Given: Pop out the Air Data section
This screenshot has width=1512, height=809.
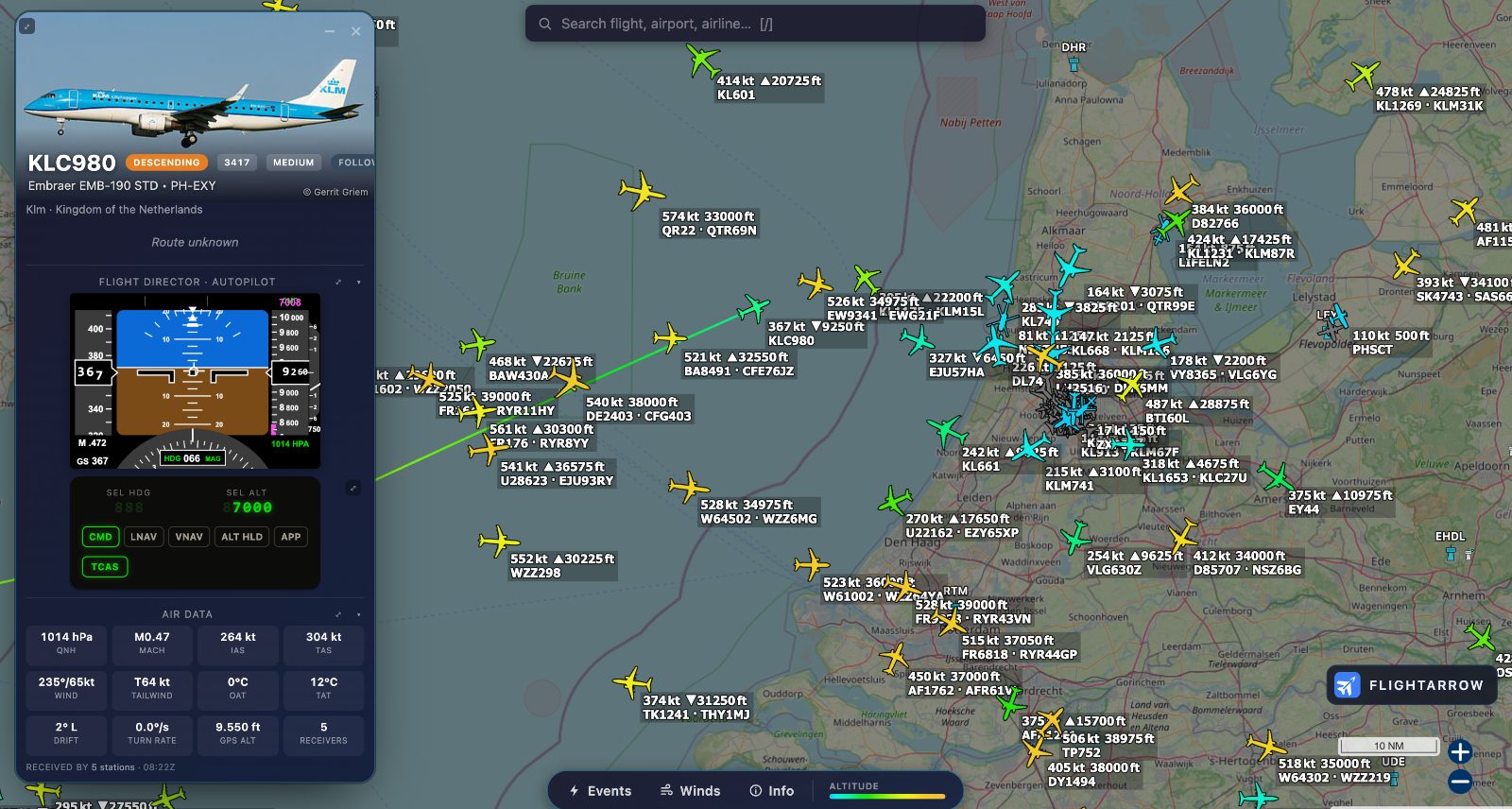Looking at the screenshot, I should point(338,614).
